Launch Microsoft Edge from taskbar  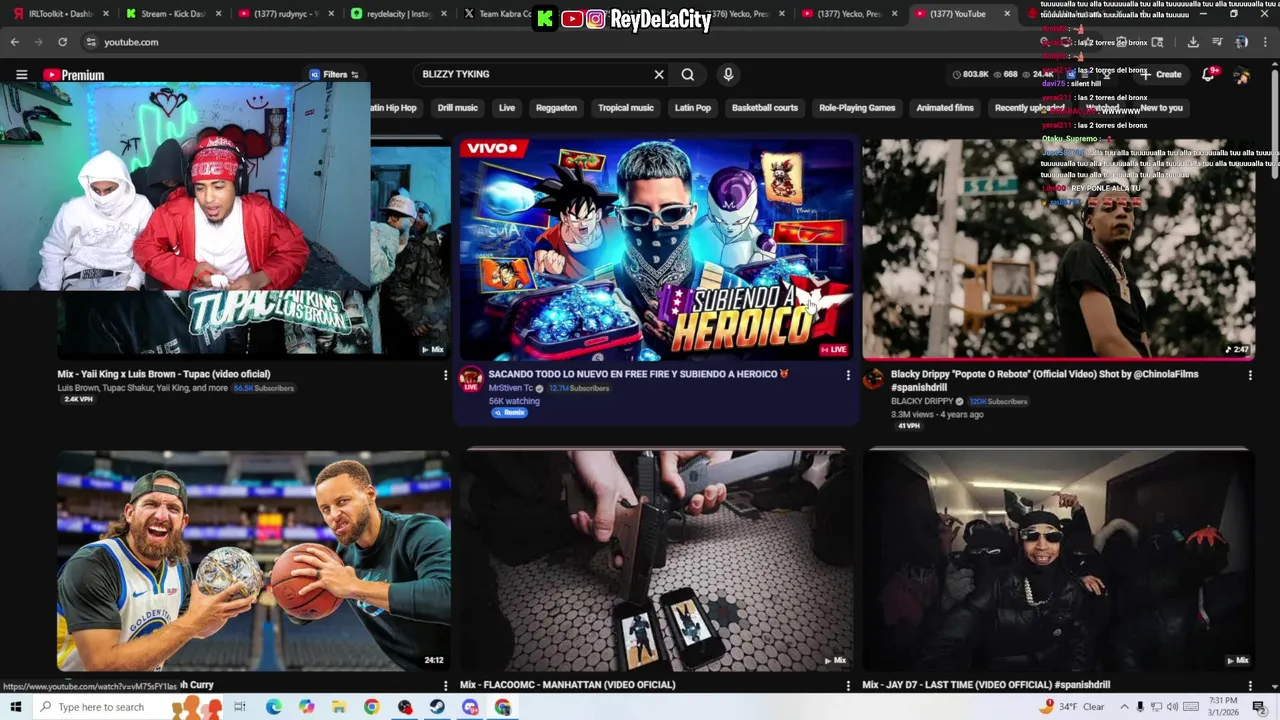pos(273,707)
